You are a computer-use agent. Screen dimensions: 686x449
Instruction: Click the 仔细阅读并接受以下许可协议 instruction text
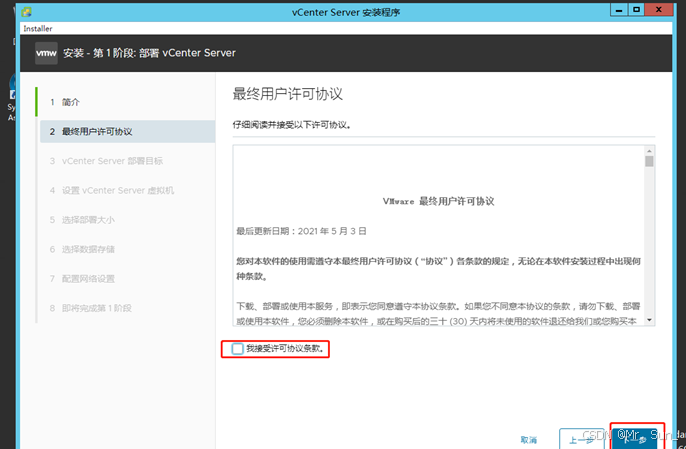click(292, 125)
